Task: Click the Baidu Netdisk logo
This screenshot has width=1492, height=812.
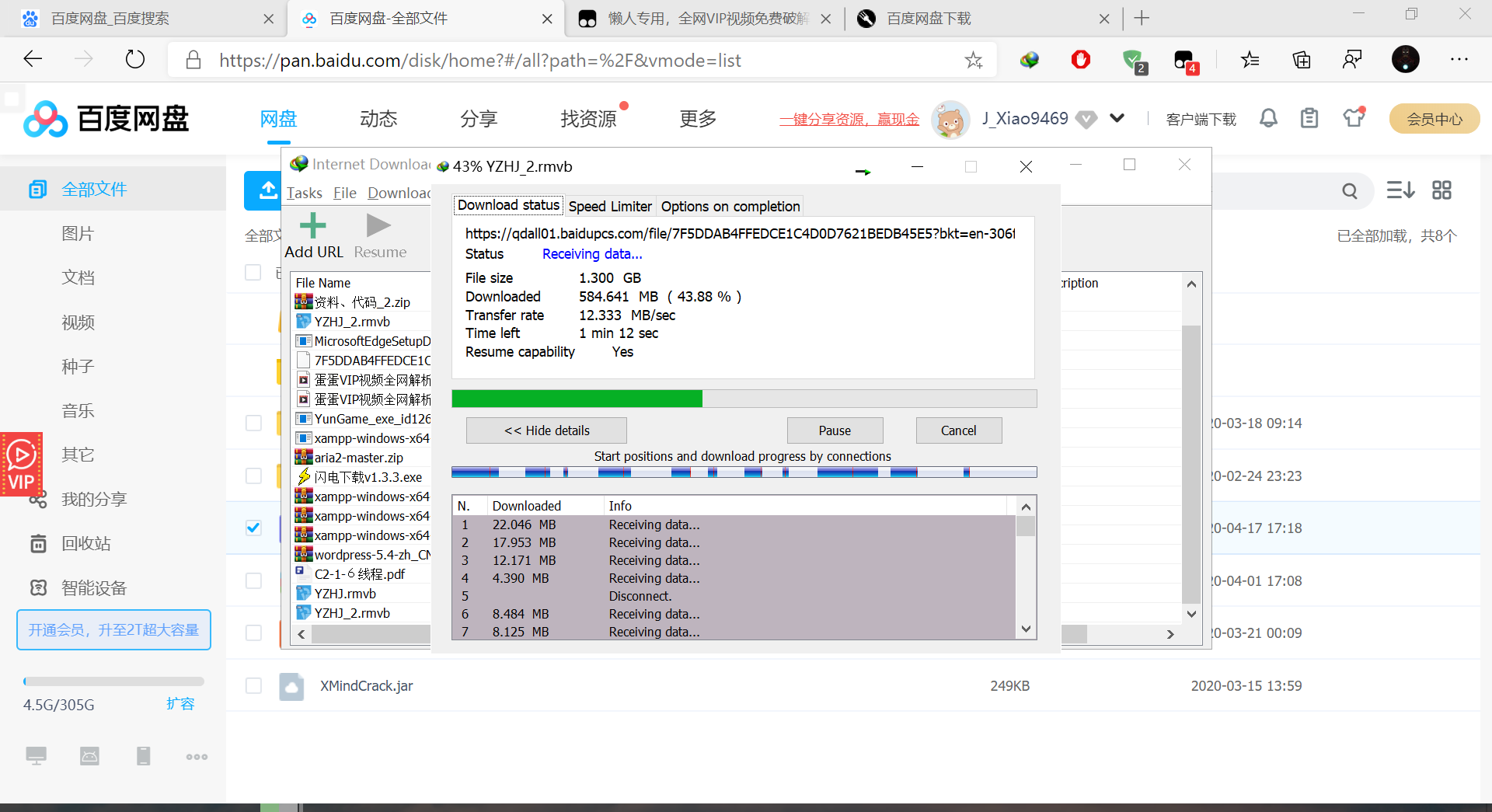Action: tap(106, 119)
